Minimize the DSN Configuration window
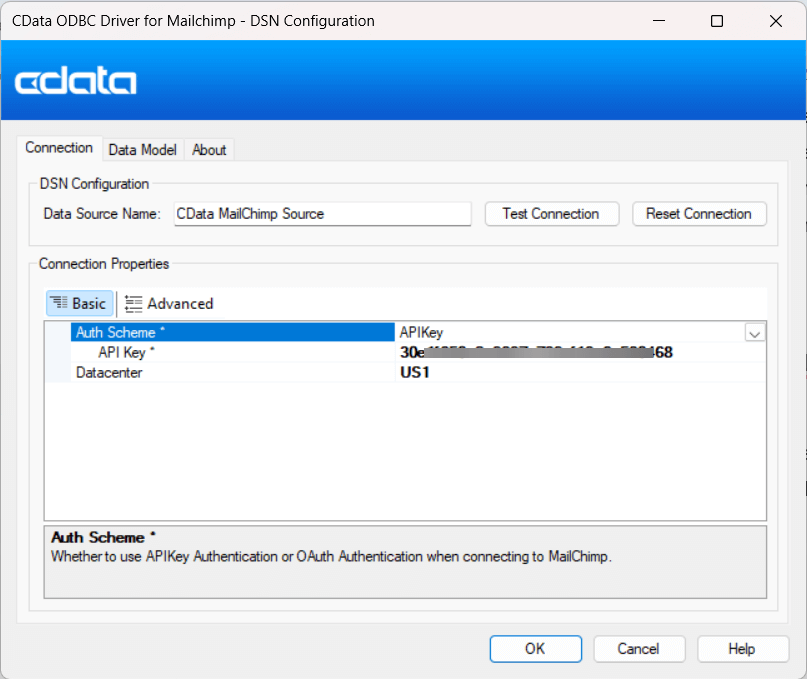807x679 pixels. [659, 21]
